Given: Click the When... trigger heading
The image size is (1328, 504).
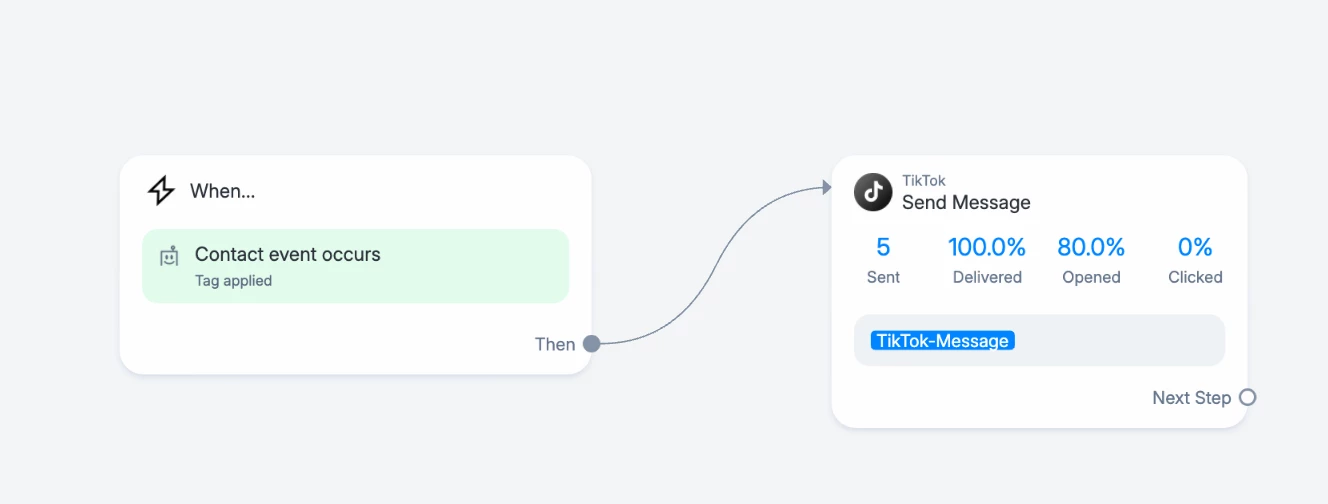Looking at the screenshot, I should tap(222, 191).
